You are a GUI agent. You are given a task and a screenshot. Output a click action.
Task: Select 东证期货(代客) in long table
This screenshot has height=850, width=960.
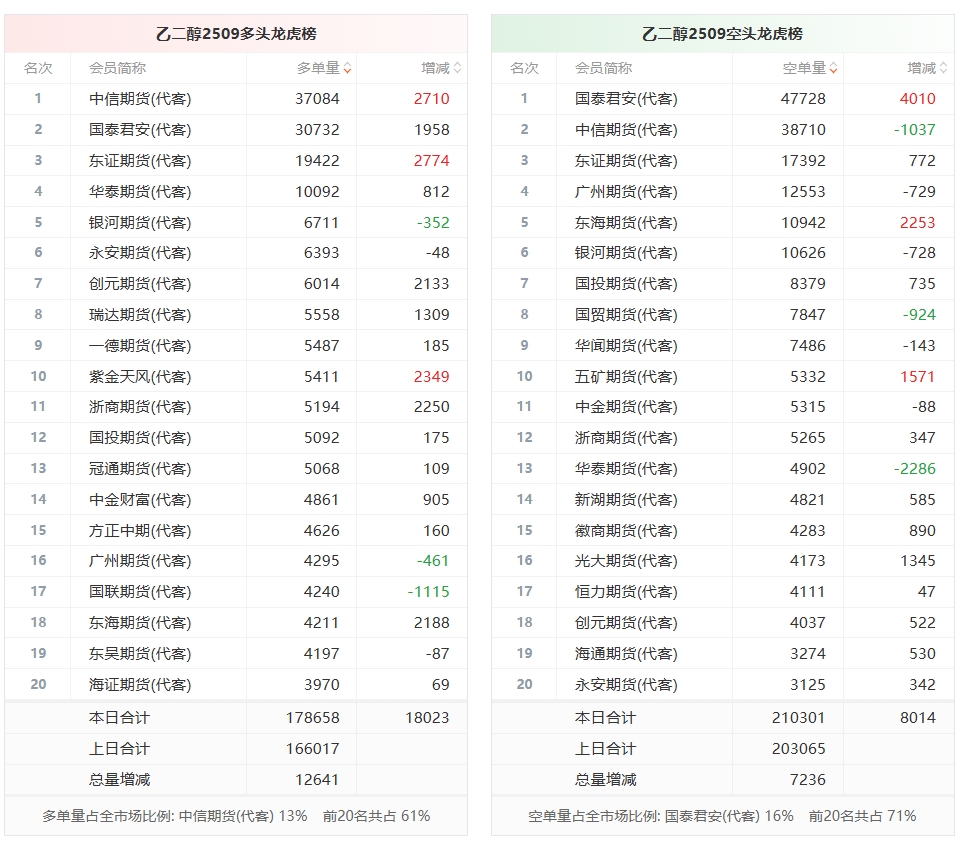(140, 160)
